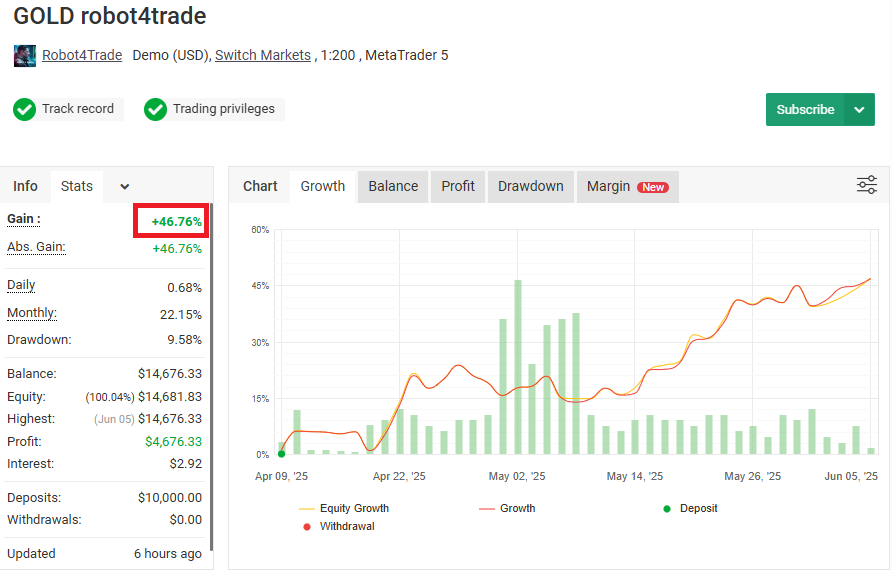Open the Drawdown chart tab
The height and width of the screenshot is (573, 892).
pos(530,186)
